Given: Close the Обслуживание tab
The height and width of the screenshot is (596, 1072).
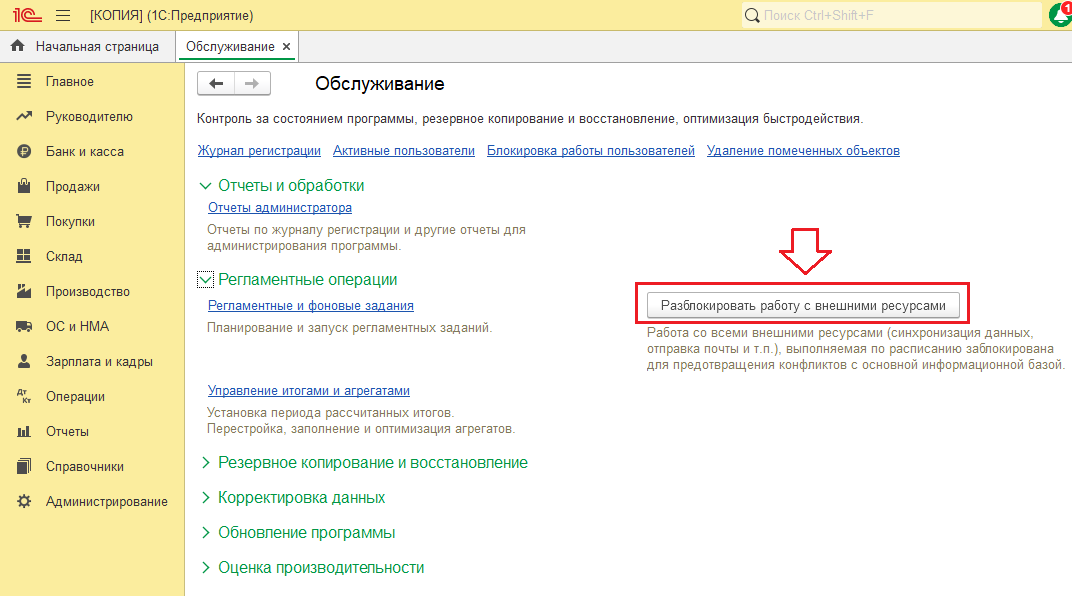Looking at the screenshot, I should tap(286, 46).
